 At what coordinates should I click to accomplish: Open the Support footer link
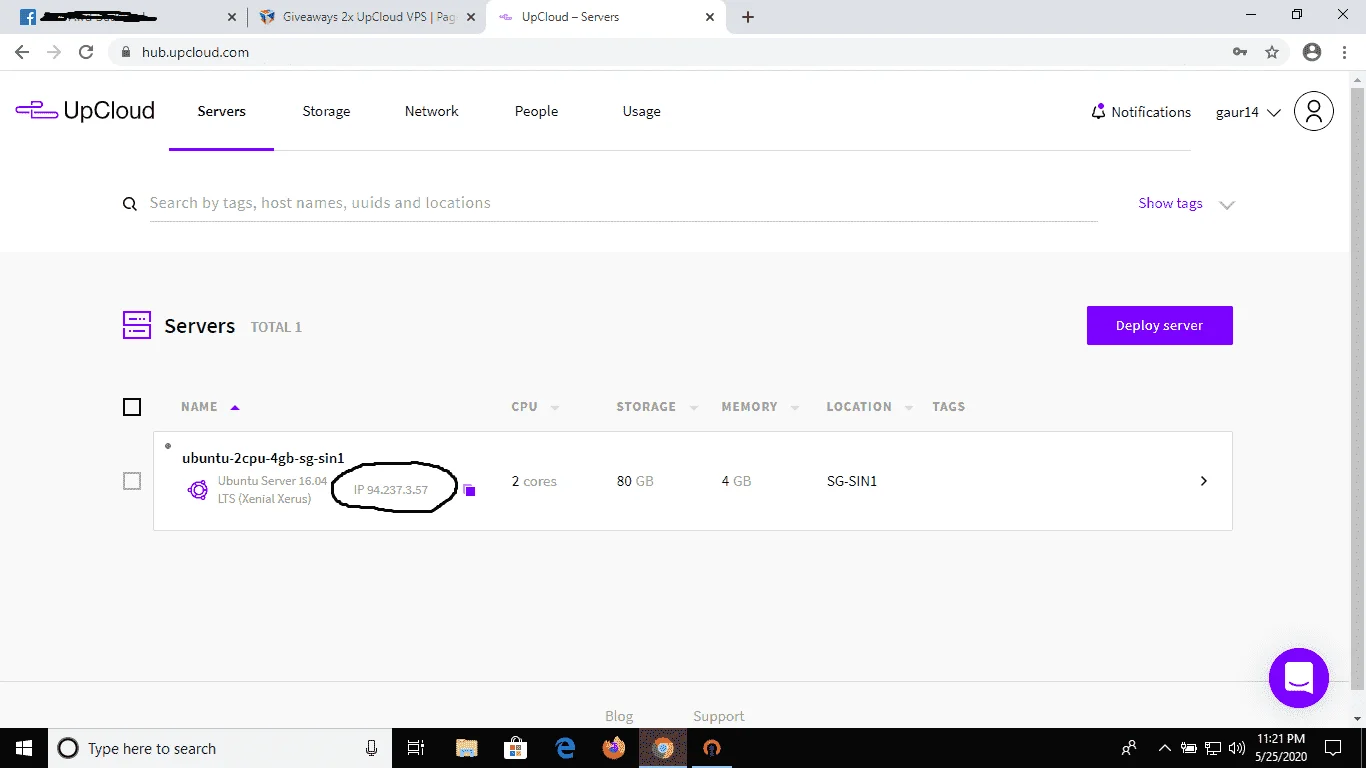[718, 716]
